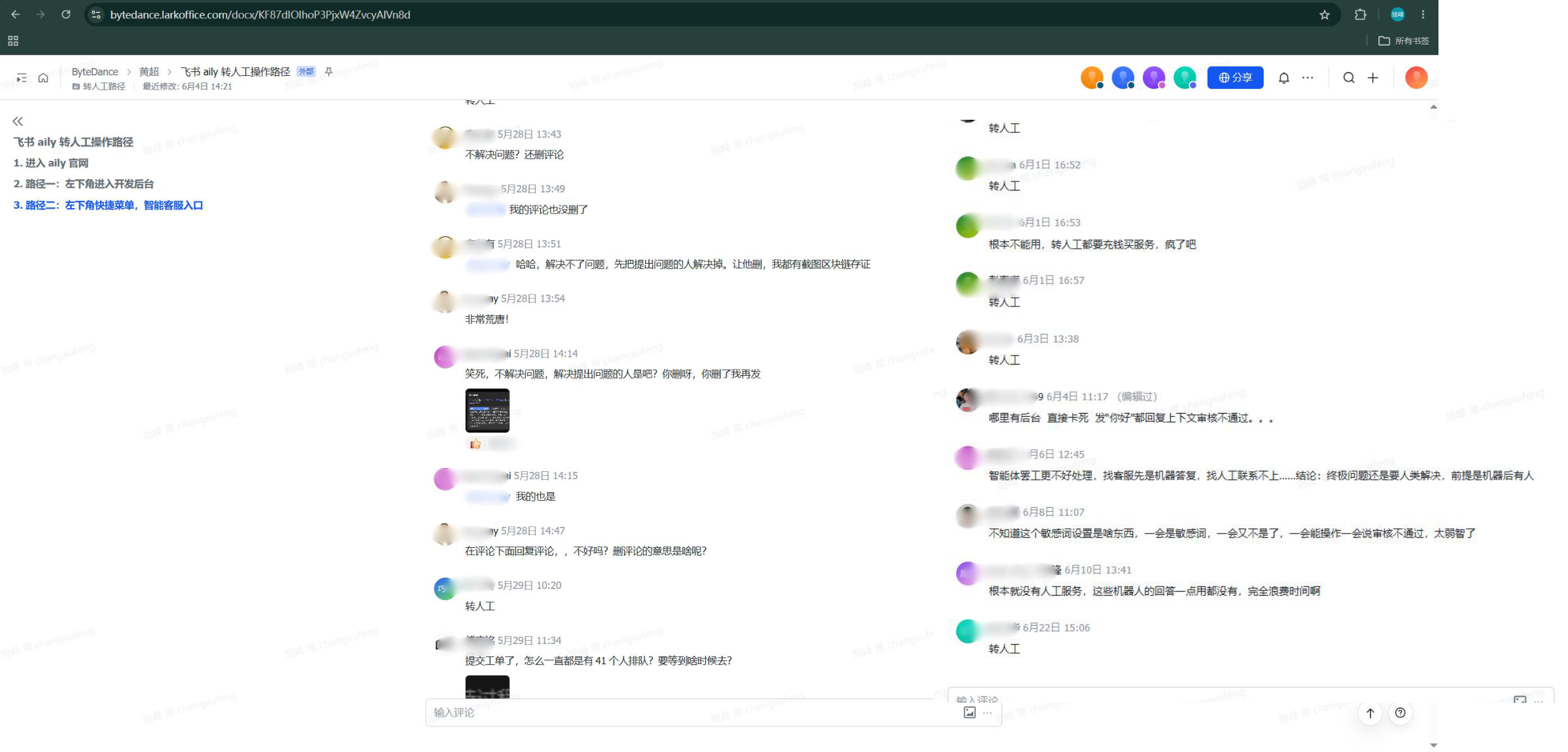Open Chrome profile avatar in toolbar
Image resolution: width=1568 pixels, height=752 pixels.
pyautogui.click(x=1398, y=14)
